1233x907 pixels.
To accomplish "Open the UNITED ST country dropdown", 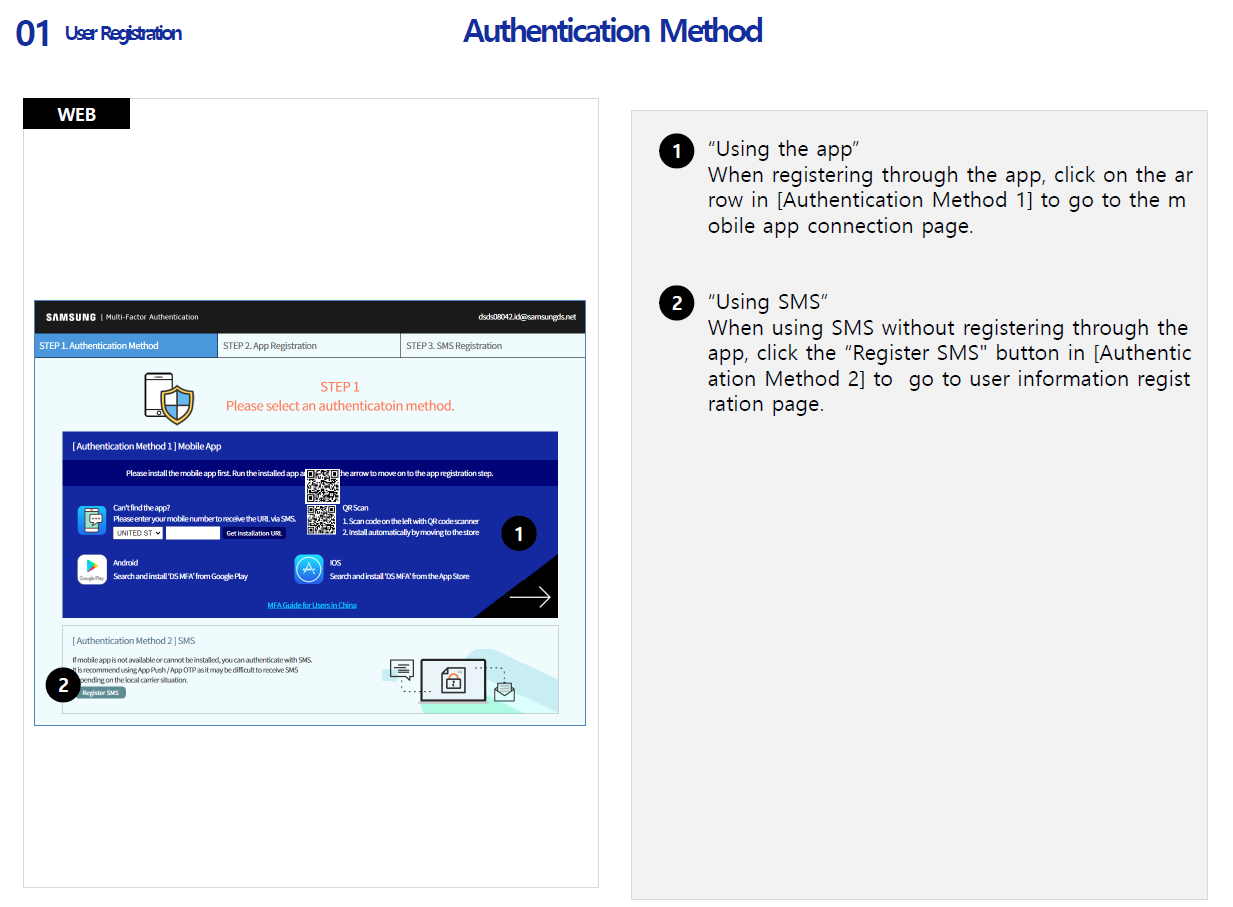I will point(138,533).
